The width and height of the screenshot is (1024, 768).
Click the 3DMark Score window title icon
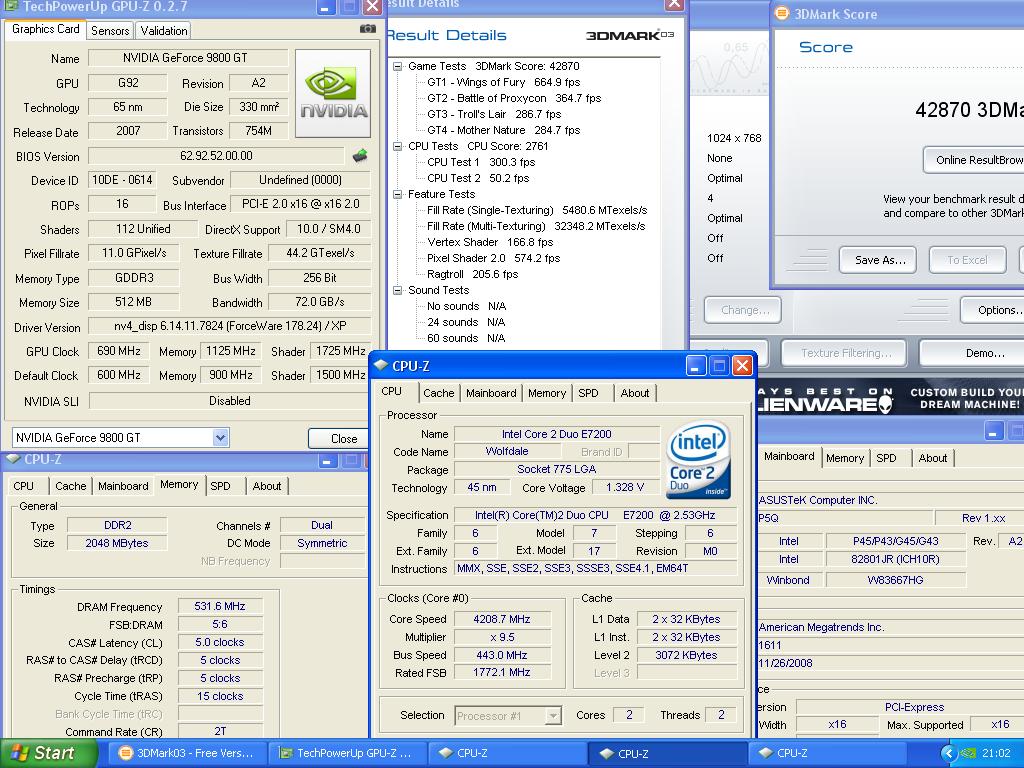pyautogui.click(x=781, y=14)
